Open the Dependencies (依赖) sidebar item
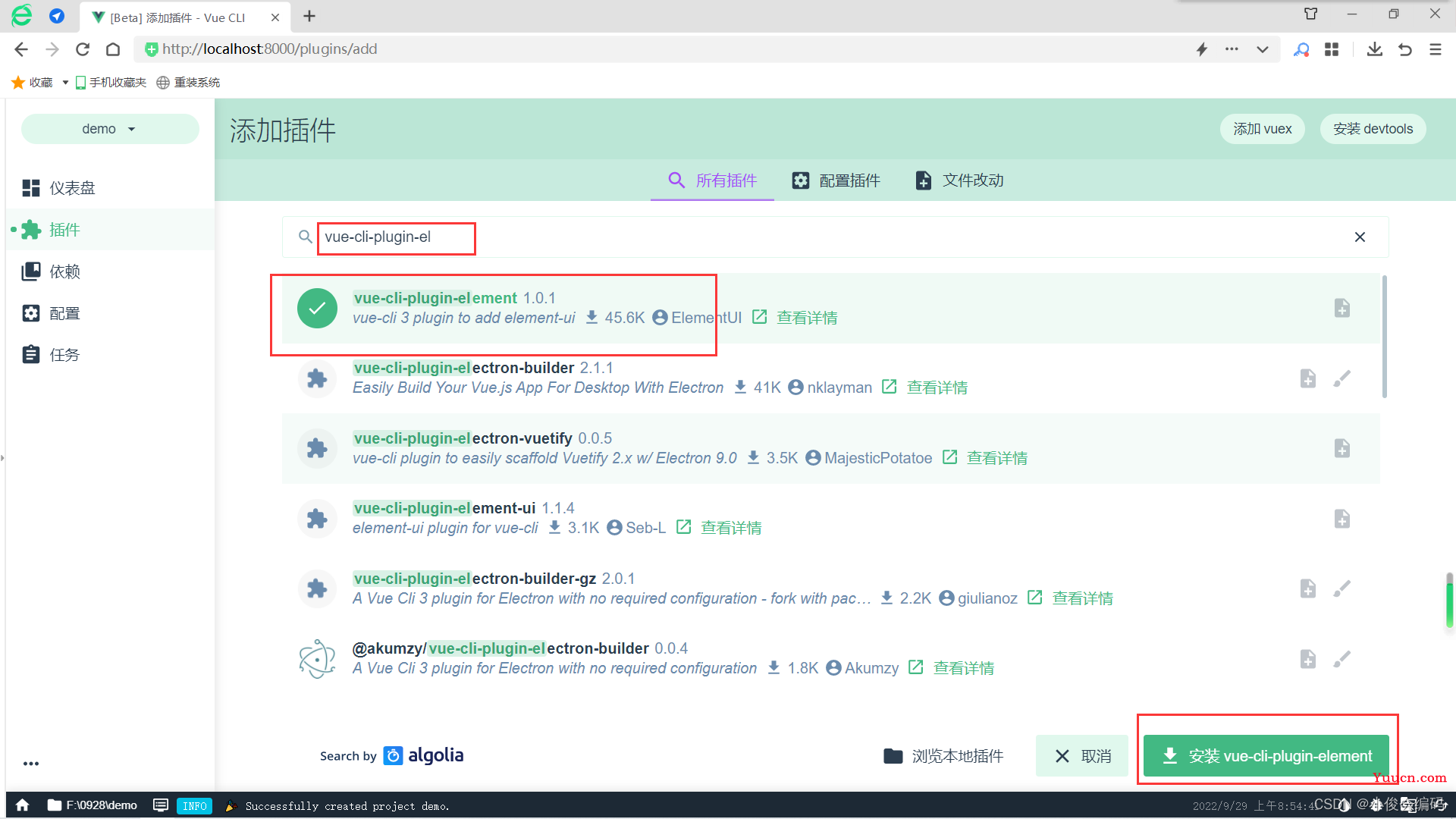This screenshot has height=819, width=1456. click(x=110, y=271)
